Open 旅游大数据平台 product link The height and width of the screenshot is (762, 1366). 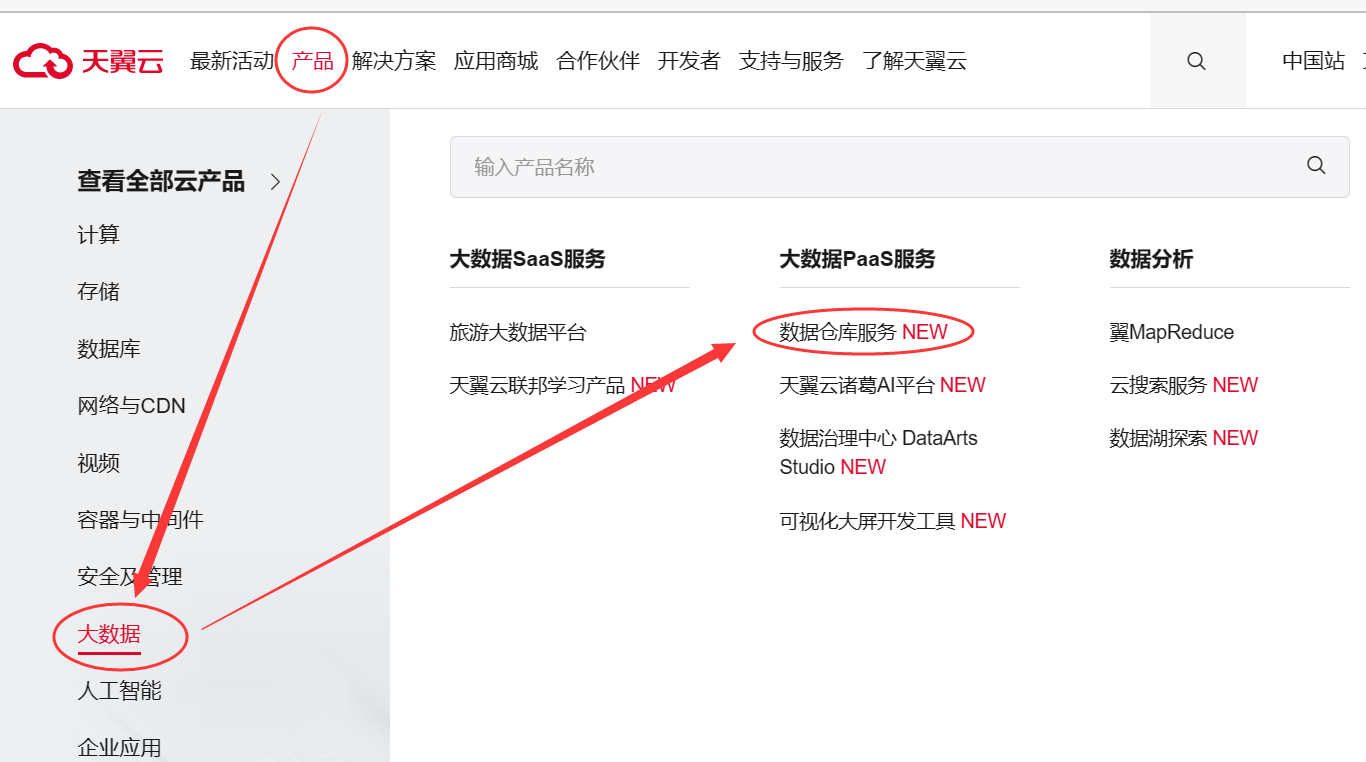tap(518, 332)
